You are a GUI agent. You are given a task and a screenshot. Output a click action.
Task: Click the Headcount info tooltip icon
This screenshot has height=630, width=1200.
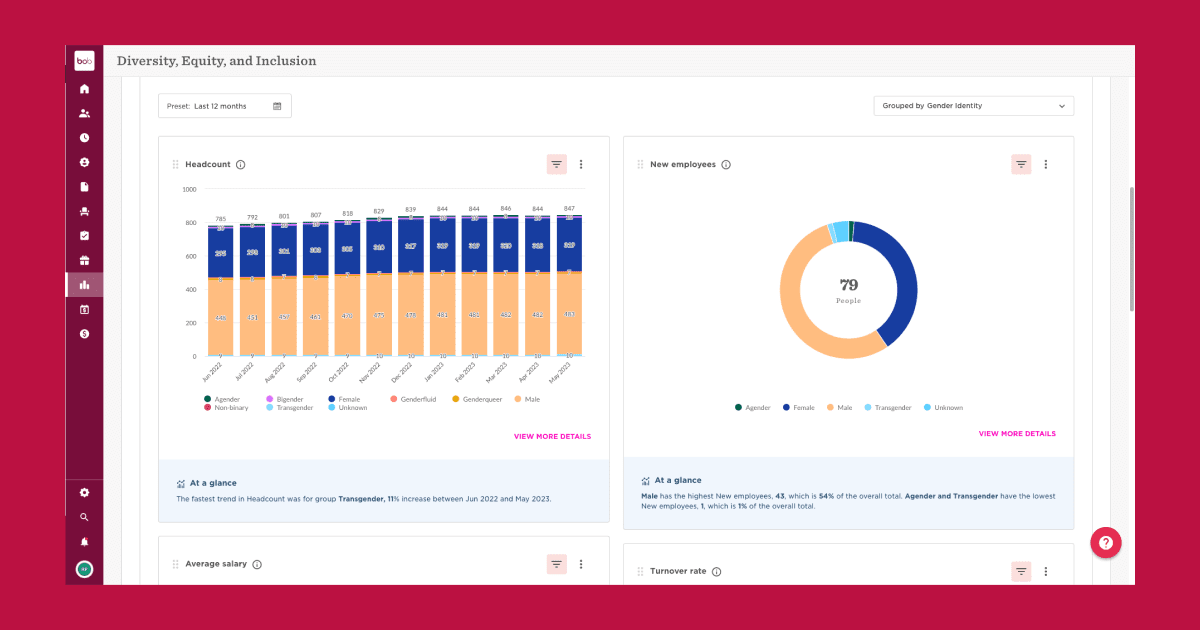click(240, 164)
